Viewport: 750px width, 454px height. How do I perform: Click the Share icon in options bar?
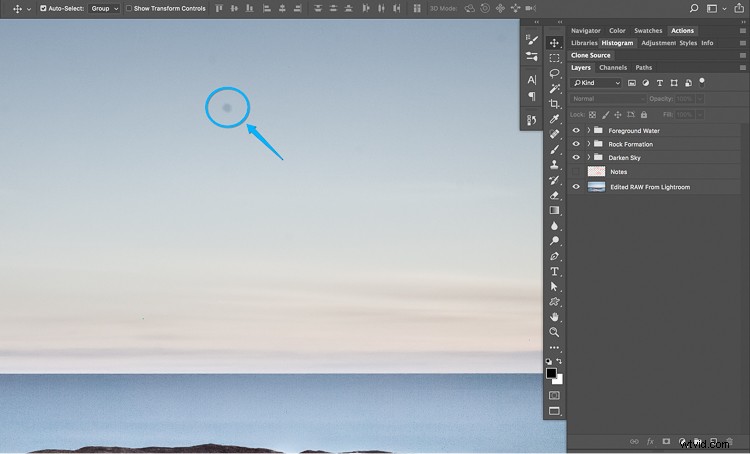[739, 8]
